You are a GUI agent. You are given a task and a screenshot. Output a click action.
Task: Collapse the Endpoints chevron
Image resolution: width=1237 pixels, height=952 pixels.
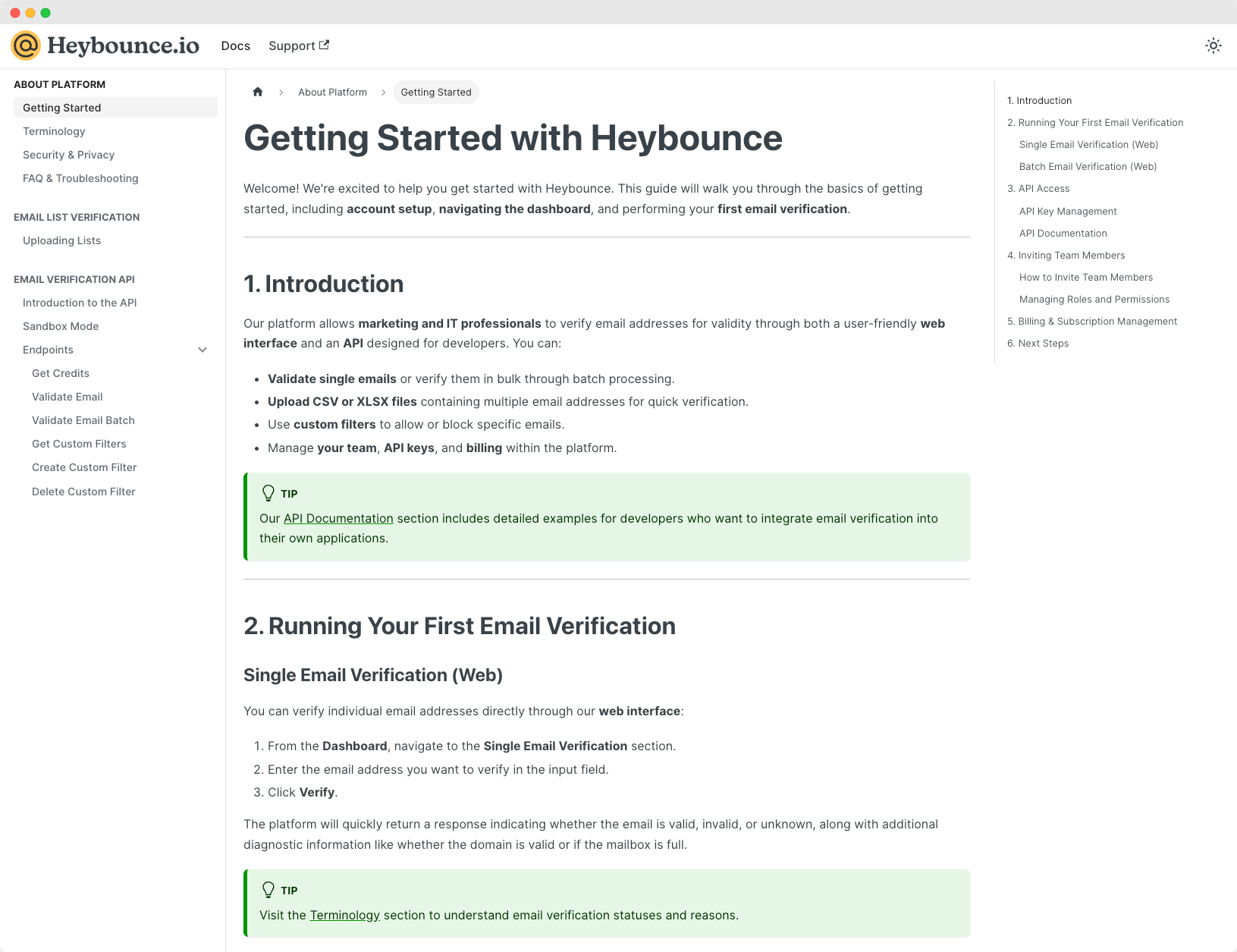pyautogui.click(x=203, y=350)
